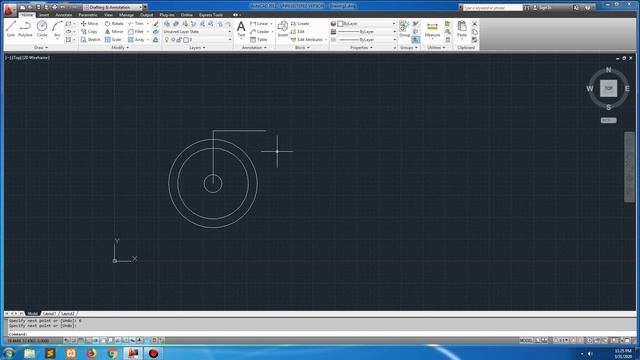Image resolution: width=640 pixels, height=360 pixels.
Task: Click the E compass direction on ViewCube
Action: [627, 88]
